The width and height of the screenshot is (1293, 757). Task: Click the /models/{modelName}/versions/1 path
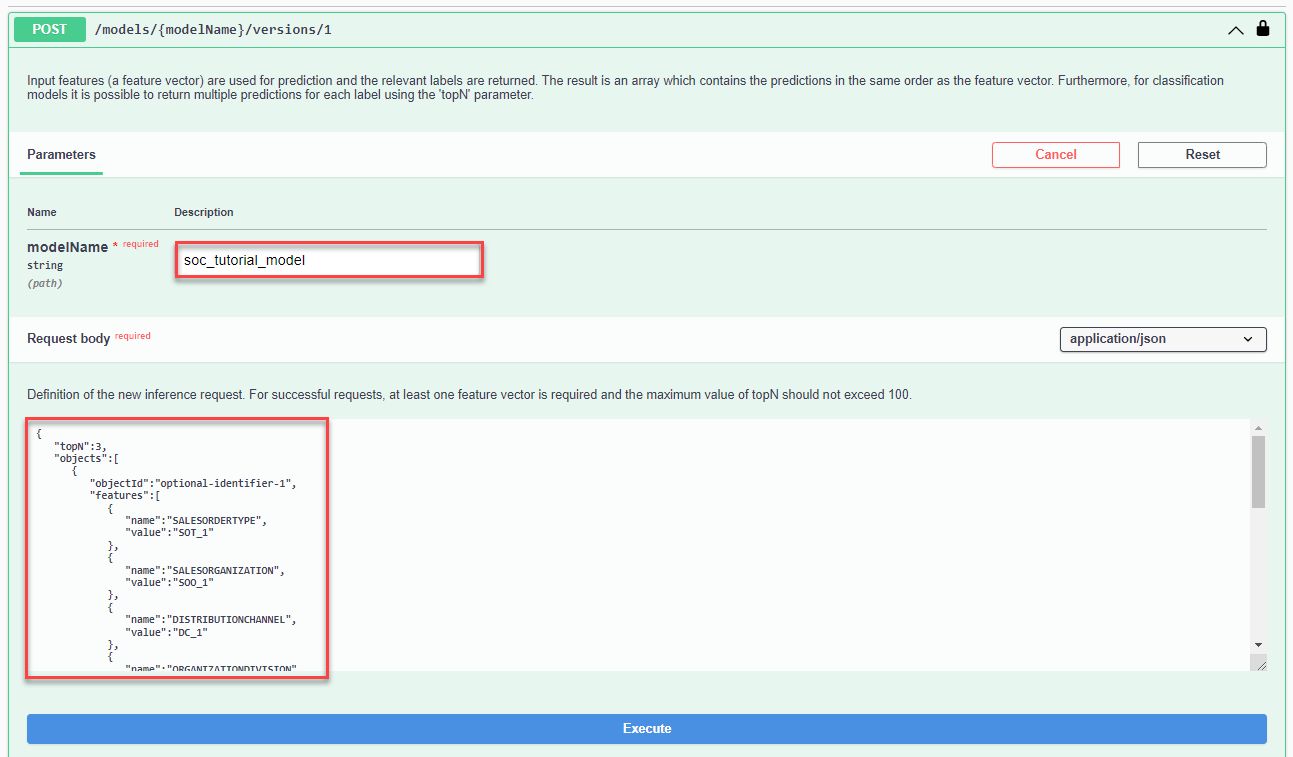pyautogui.click(x=213, y=30)
